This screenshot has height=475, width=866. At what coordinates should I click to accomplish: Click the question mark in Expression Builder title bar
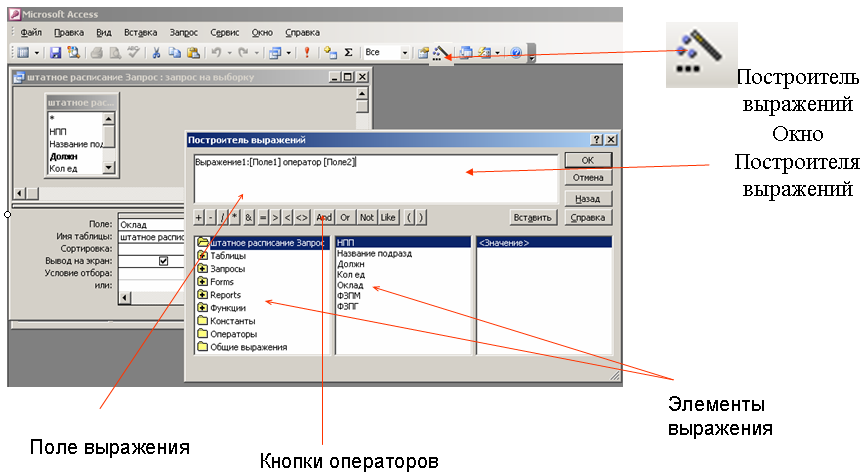(596, 140)
